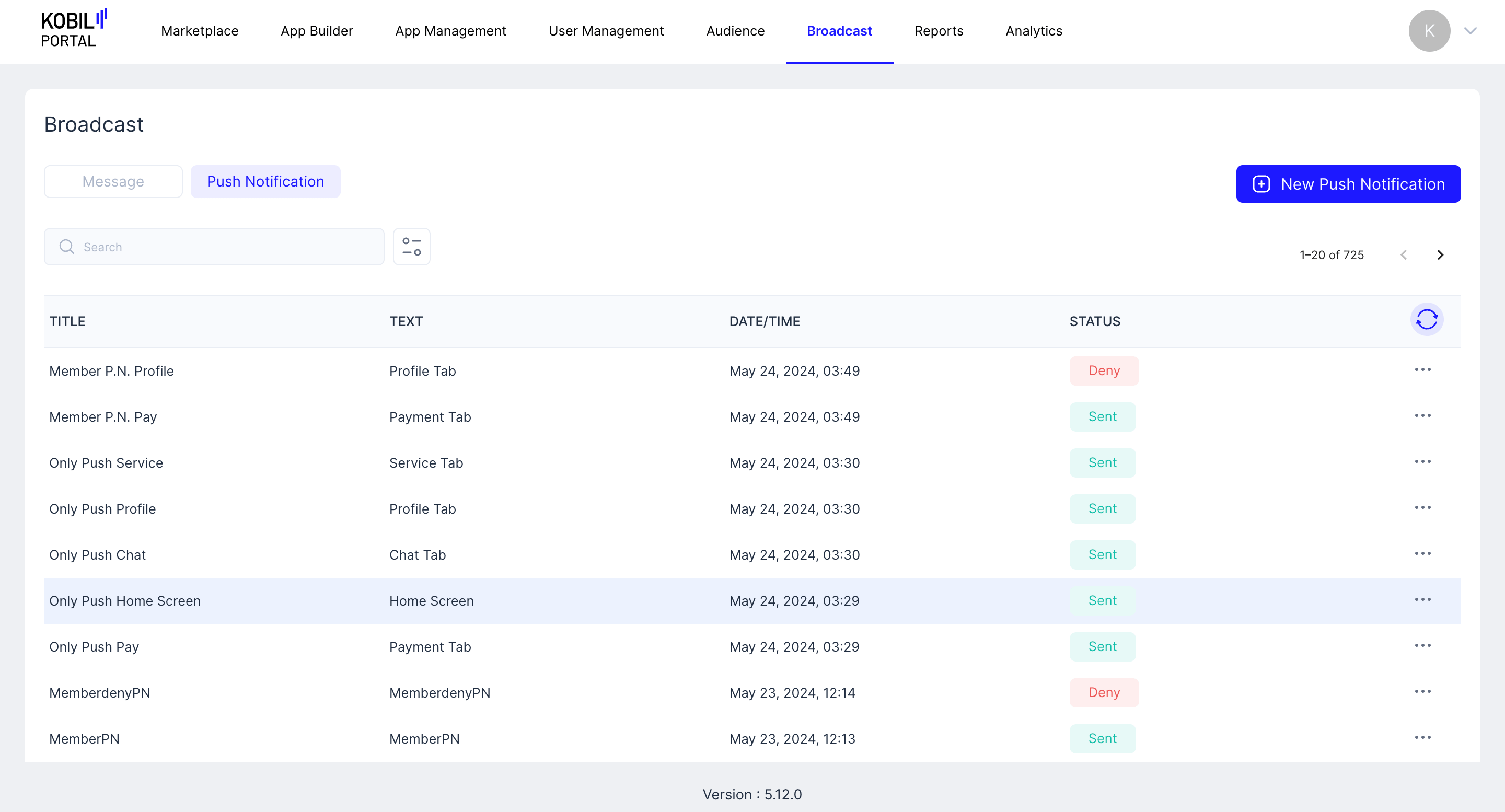The width and height of the screenshot is (1505, 812).
Task: Click the K user avatar
Action: tap(1429, 31)
